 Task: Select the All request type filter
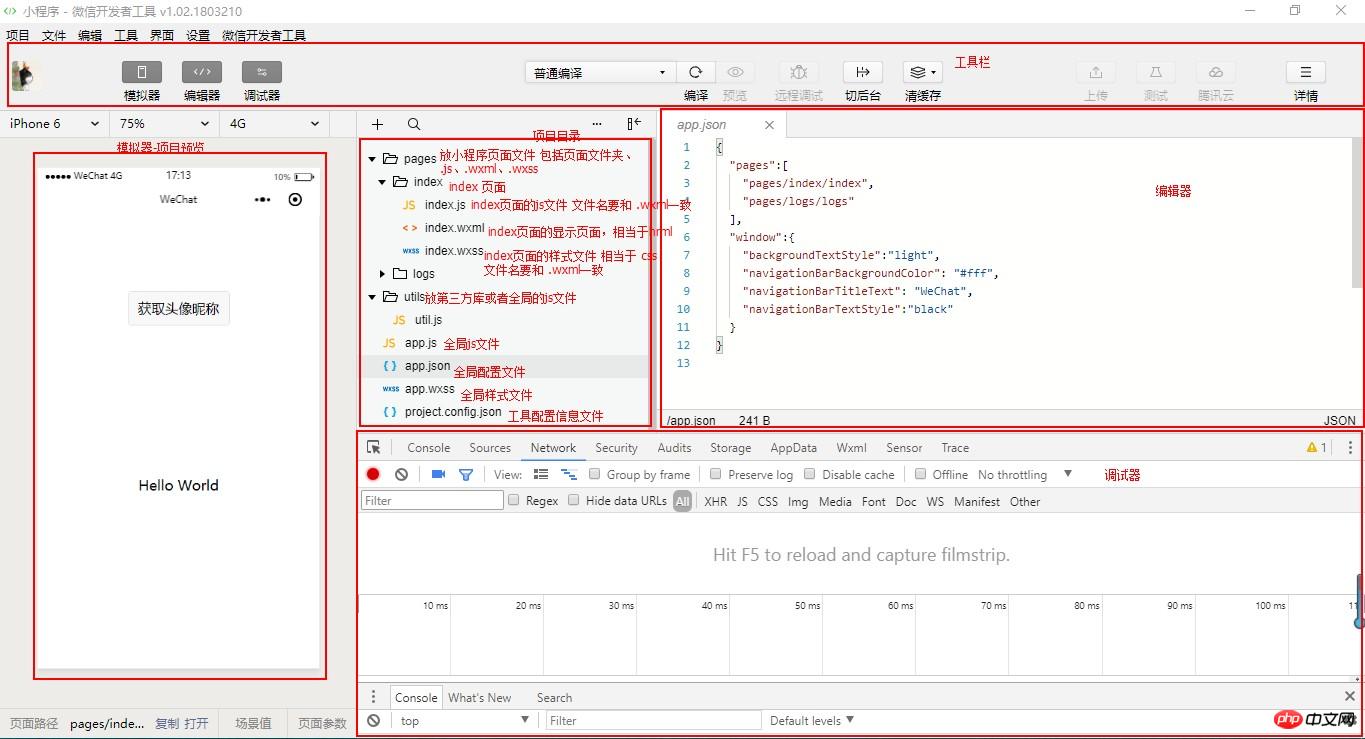682,501
